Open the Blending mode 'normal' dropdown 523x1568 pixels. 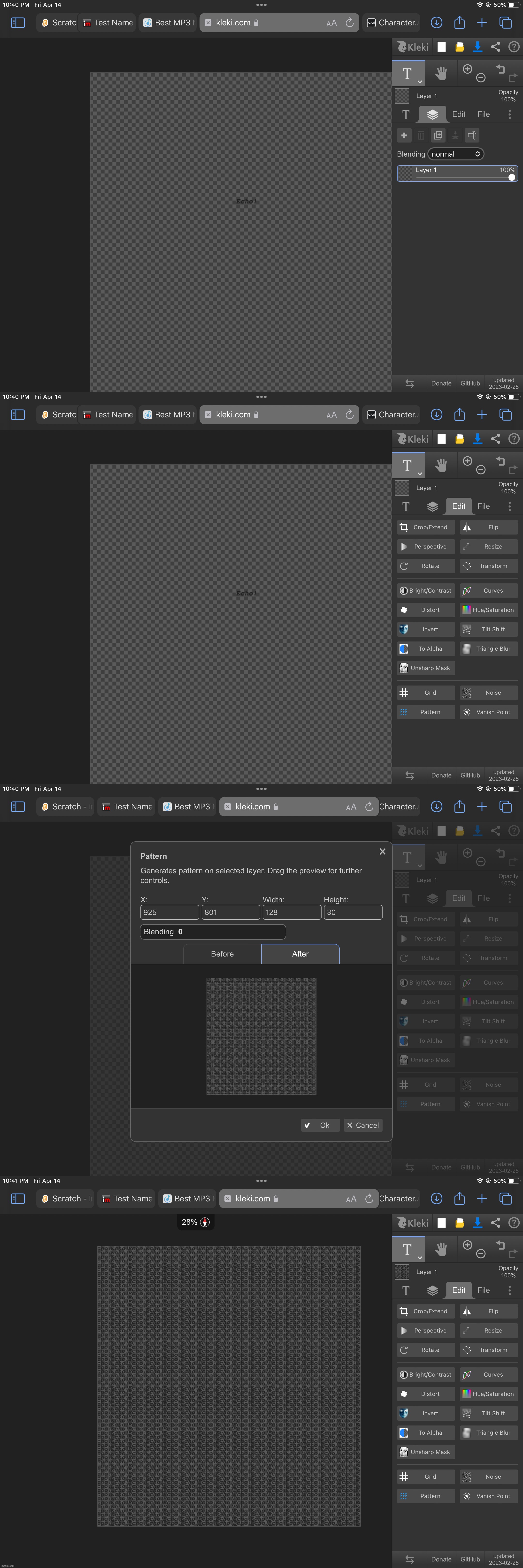pos(456,154)
